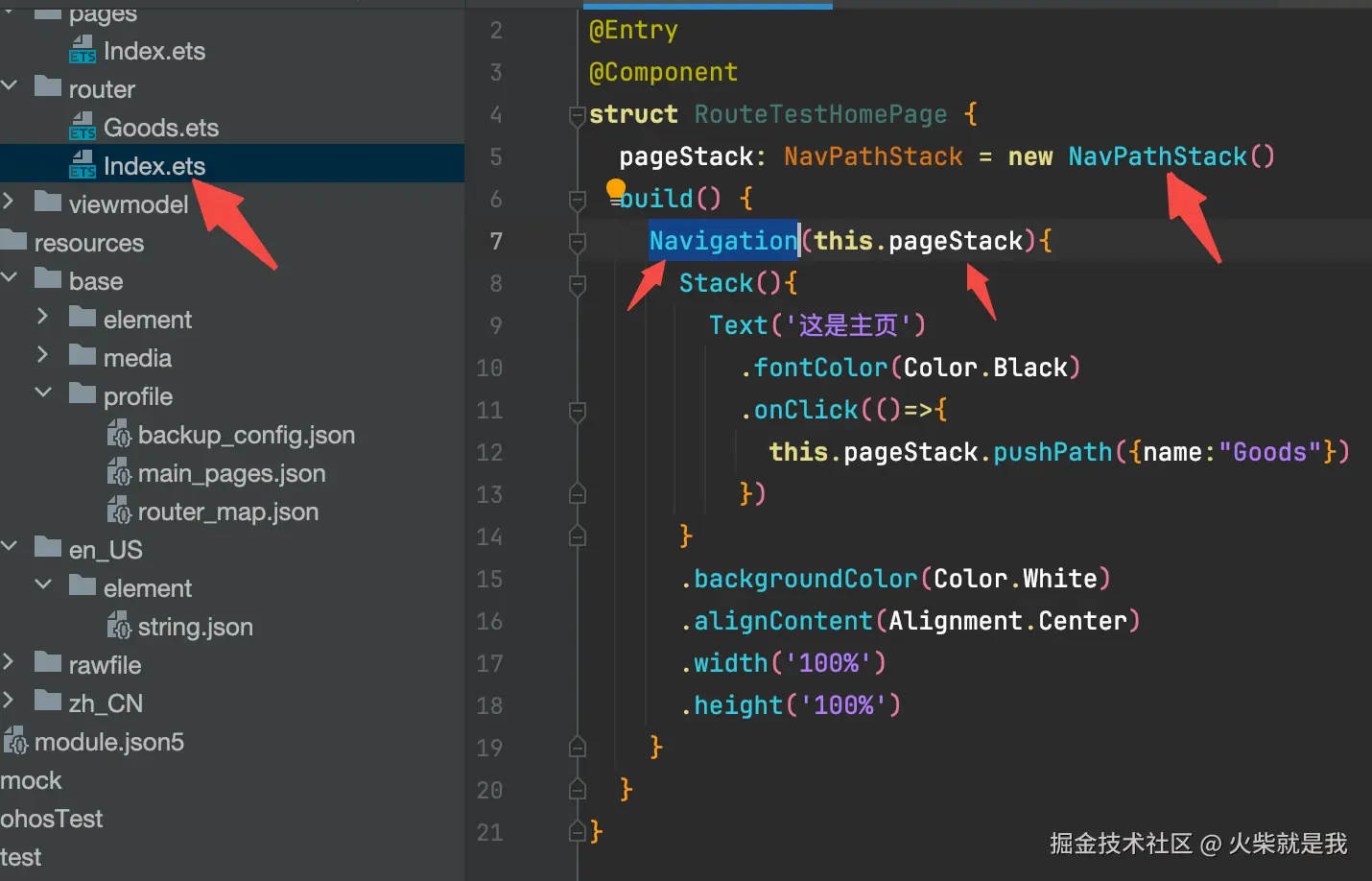Select the mock folder

coord(31,780)
